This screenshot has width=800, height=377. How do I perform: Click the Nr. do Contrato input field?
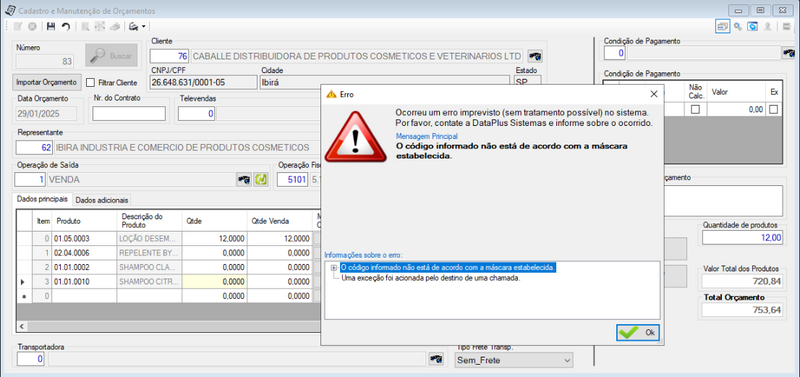tap(129, 114)
